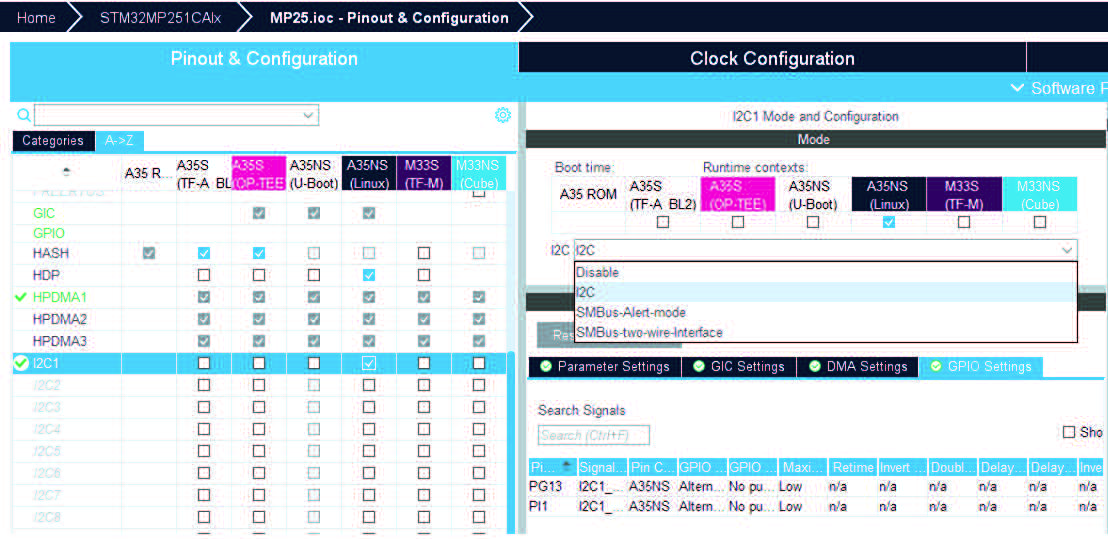Toggle I2C1 M33NS (Cube) checkbox
This screenshot has width=1108, height=539.
[479, 363]
